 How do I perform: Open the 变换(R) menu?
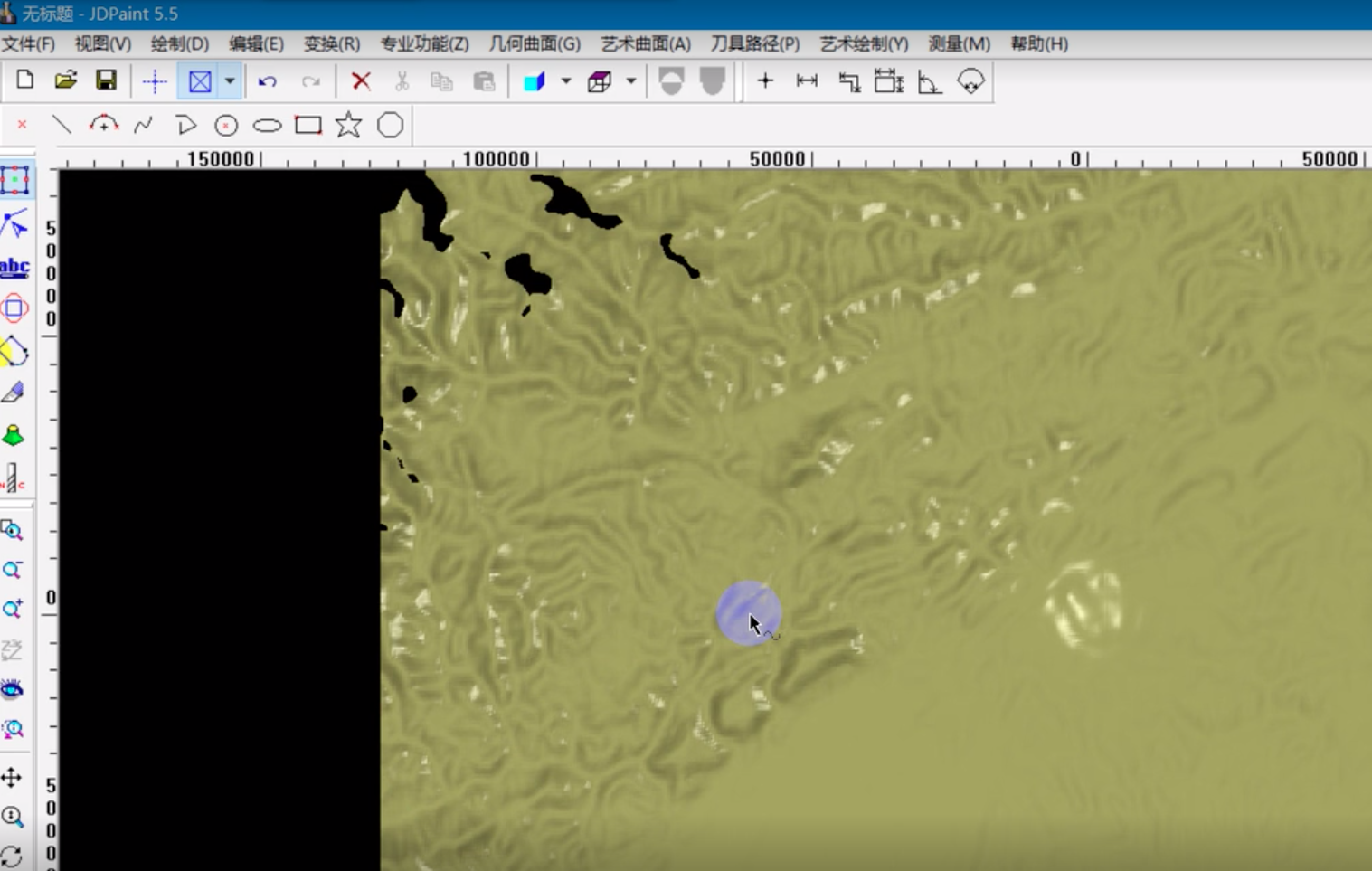(x=332, y=43)
